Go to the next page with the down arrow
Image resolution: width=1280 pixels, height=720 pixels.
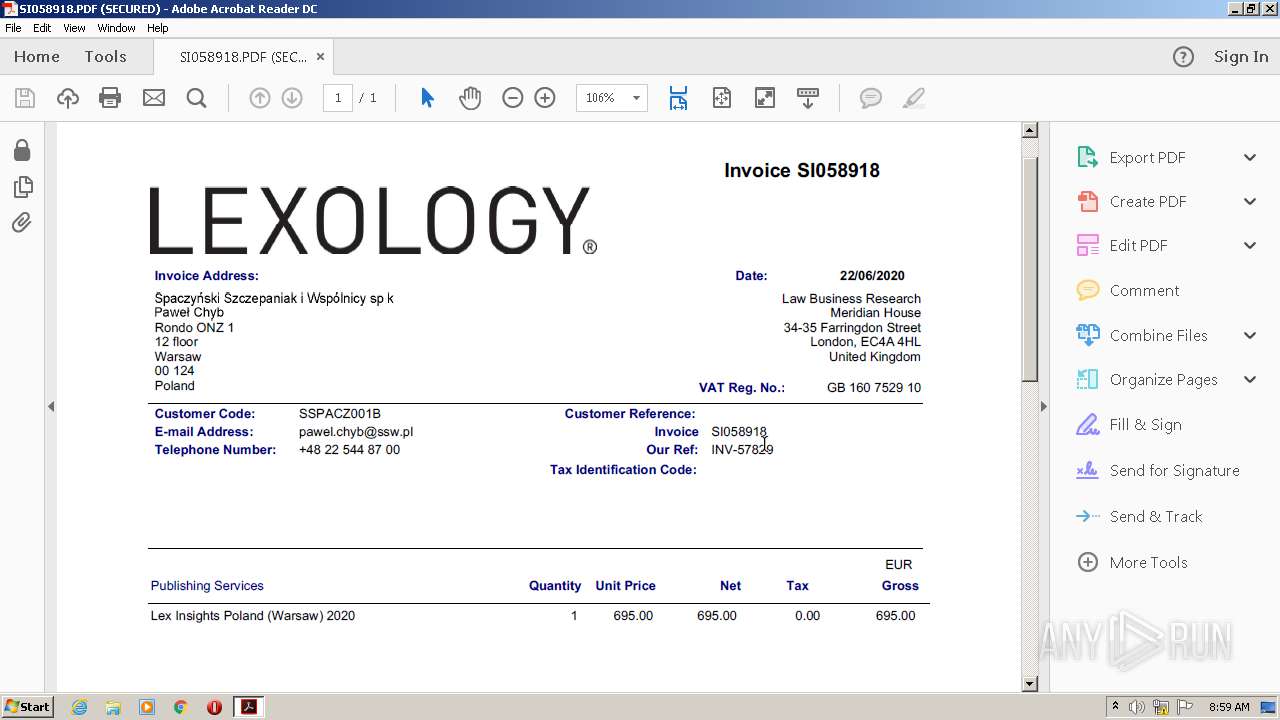point(292,98)
